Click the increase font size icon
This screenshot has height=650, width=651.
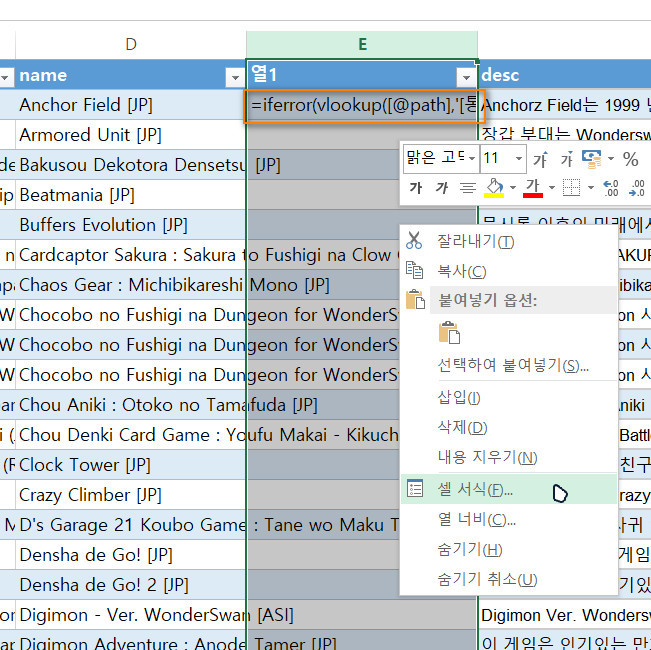pos(540,159)
